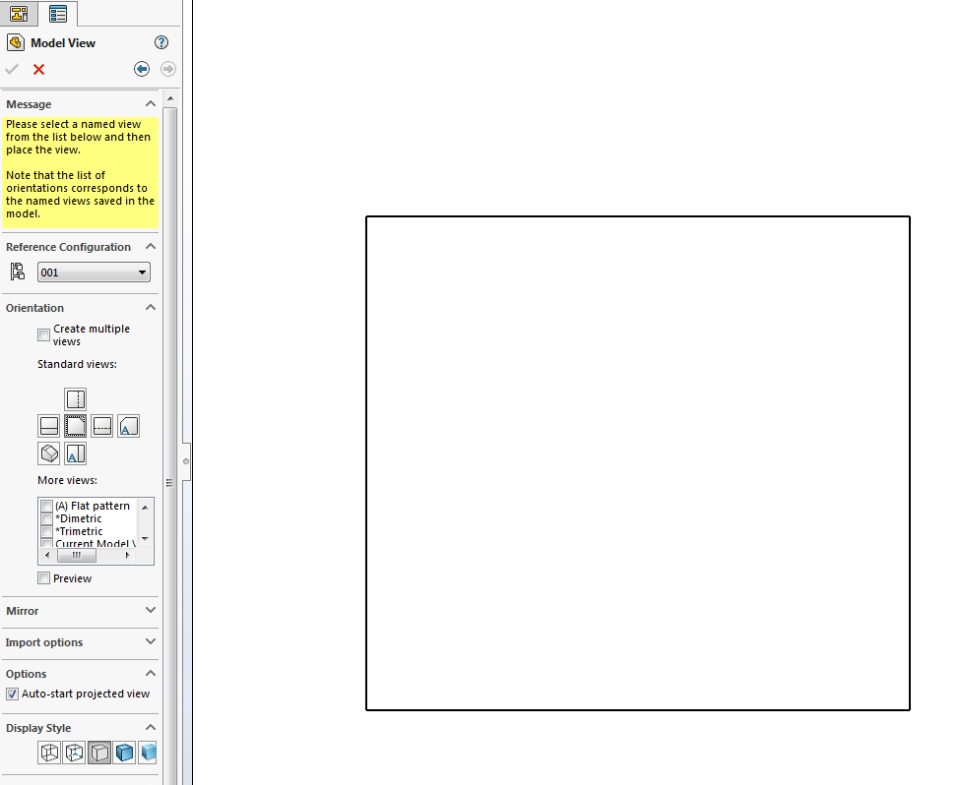The width and height of the screenshot is (960, 785).
Task: Select Hidden Lines Removed display style
Action: [99, 753]
